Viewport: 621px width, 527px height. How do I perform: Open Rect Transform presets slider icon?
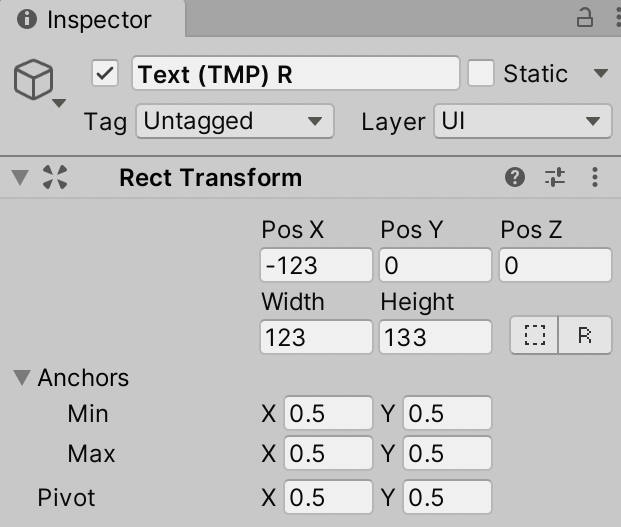pyautogui.click(x=555, y=178)
